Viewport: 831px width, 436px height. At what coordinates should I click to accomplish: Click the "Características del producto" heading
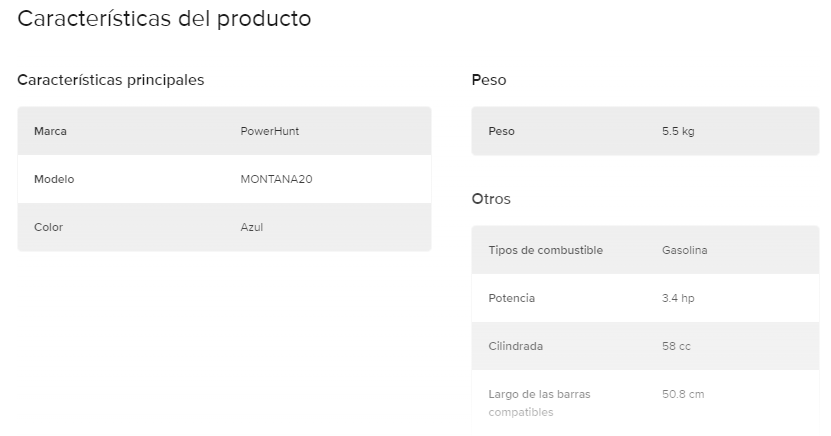tap(164, 19)
